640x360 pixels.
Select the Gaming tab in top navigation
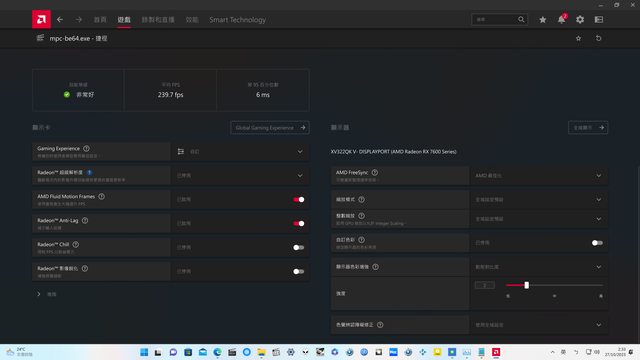click(124, 20)
